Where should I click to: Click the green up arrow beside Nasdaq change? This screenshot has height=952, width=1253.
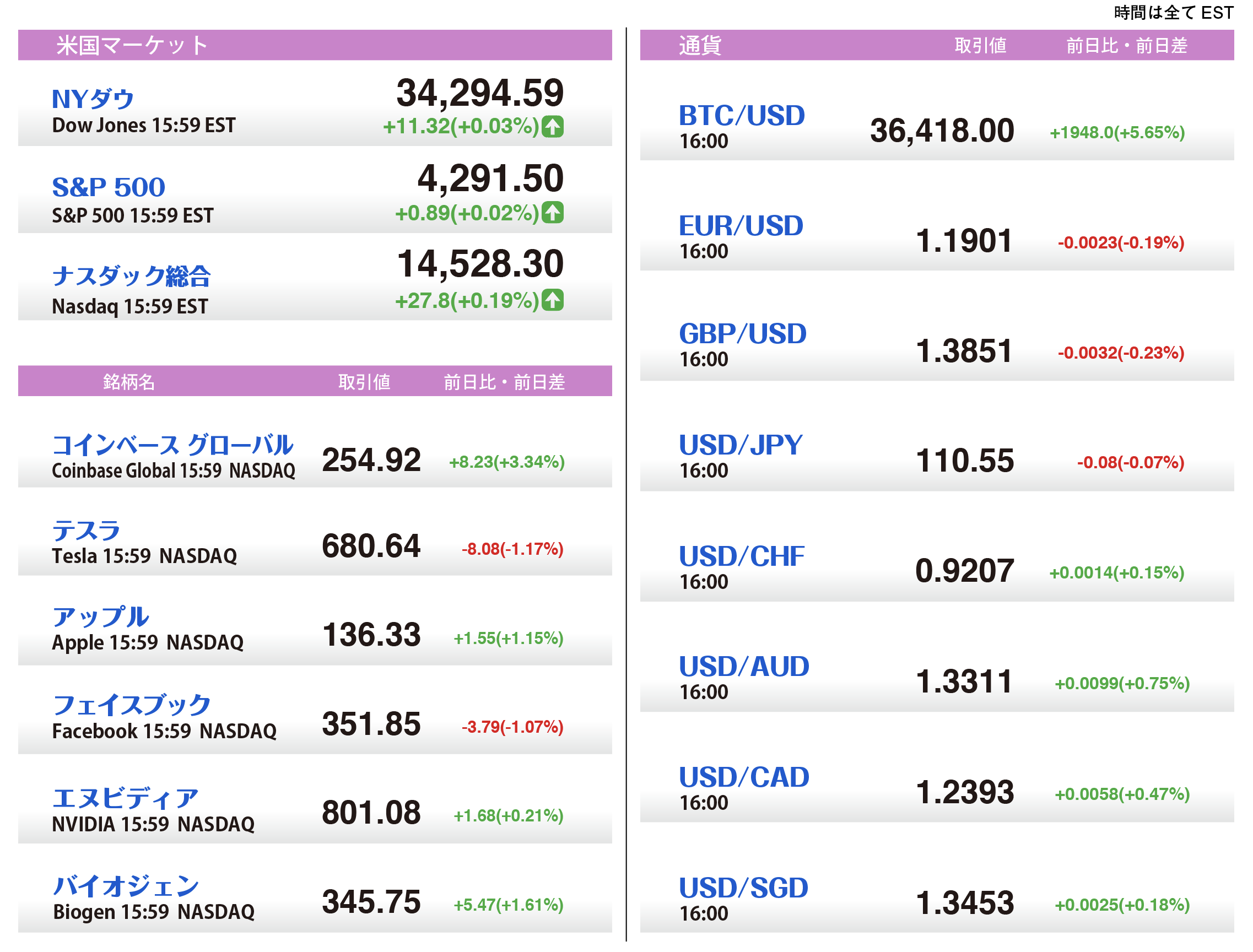tap(552, 300)
